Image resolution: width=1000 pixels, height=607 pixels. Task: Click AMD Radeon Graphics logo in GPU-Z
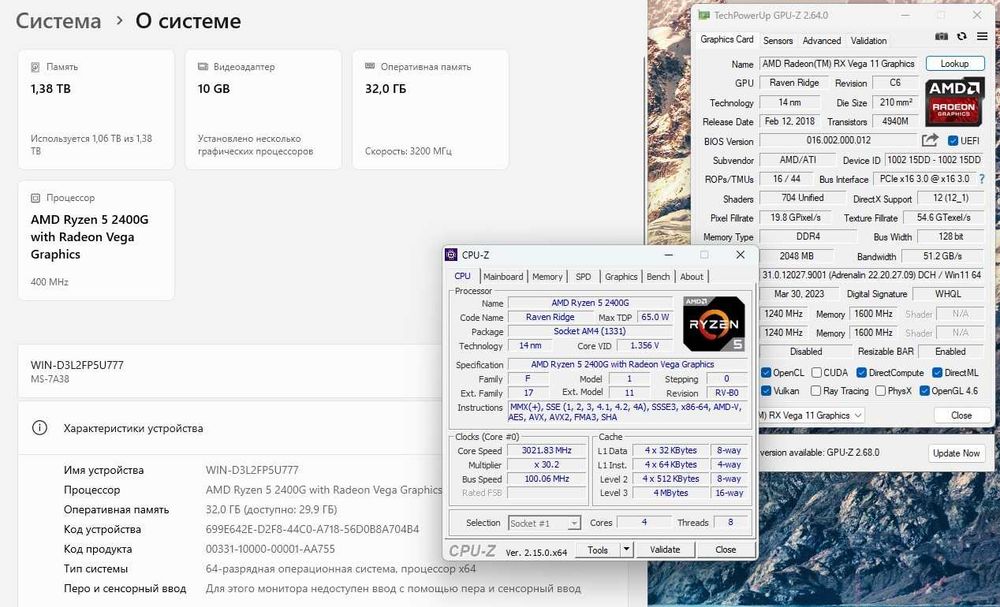(954, 102)
